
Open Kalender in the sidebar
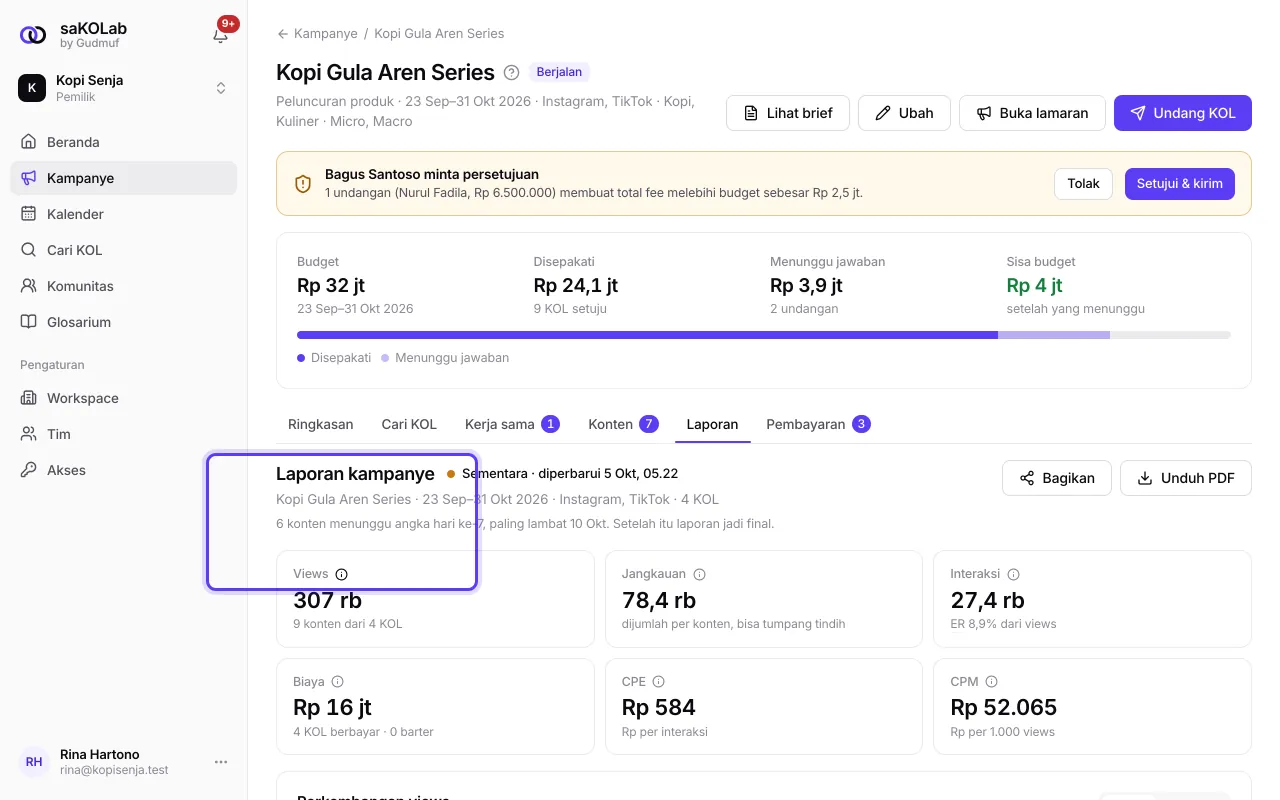(x=124, y=214)
